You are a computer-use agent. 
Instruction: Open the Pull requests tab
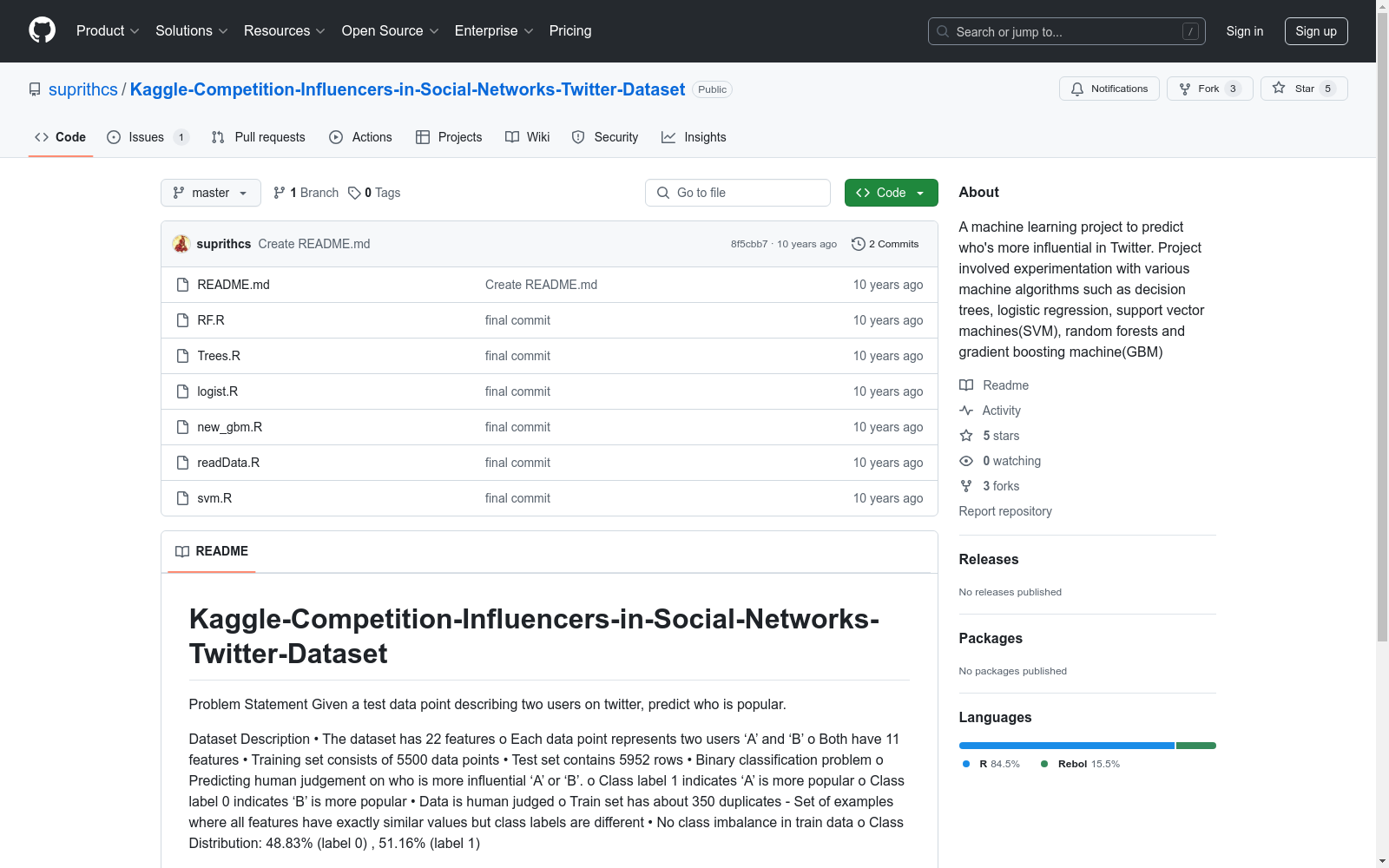click(259, 137)
